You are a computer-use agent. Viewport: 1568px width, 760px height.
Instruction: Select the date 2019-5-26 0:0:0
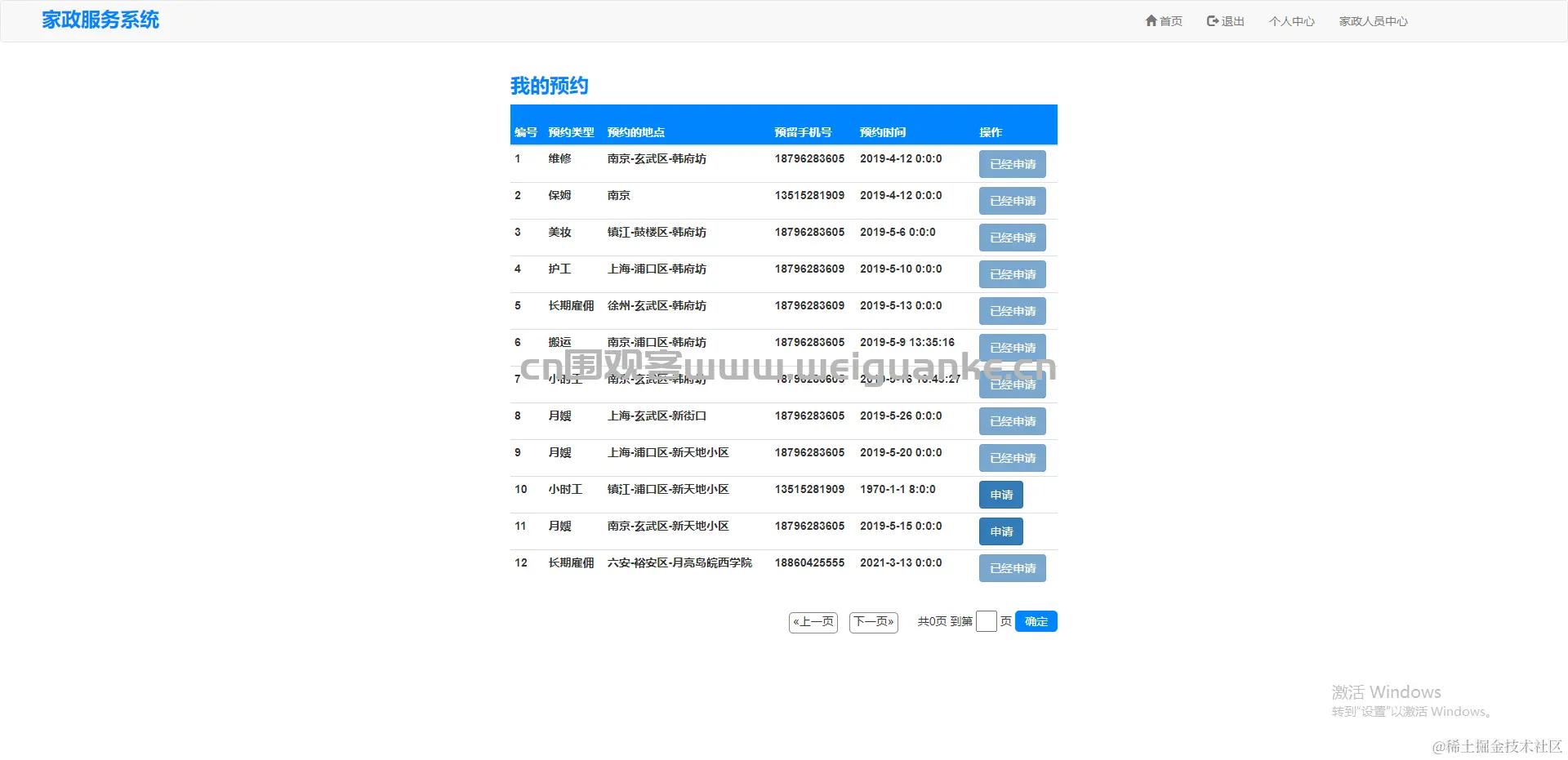pyautogui.click(x=901, y=416)
